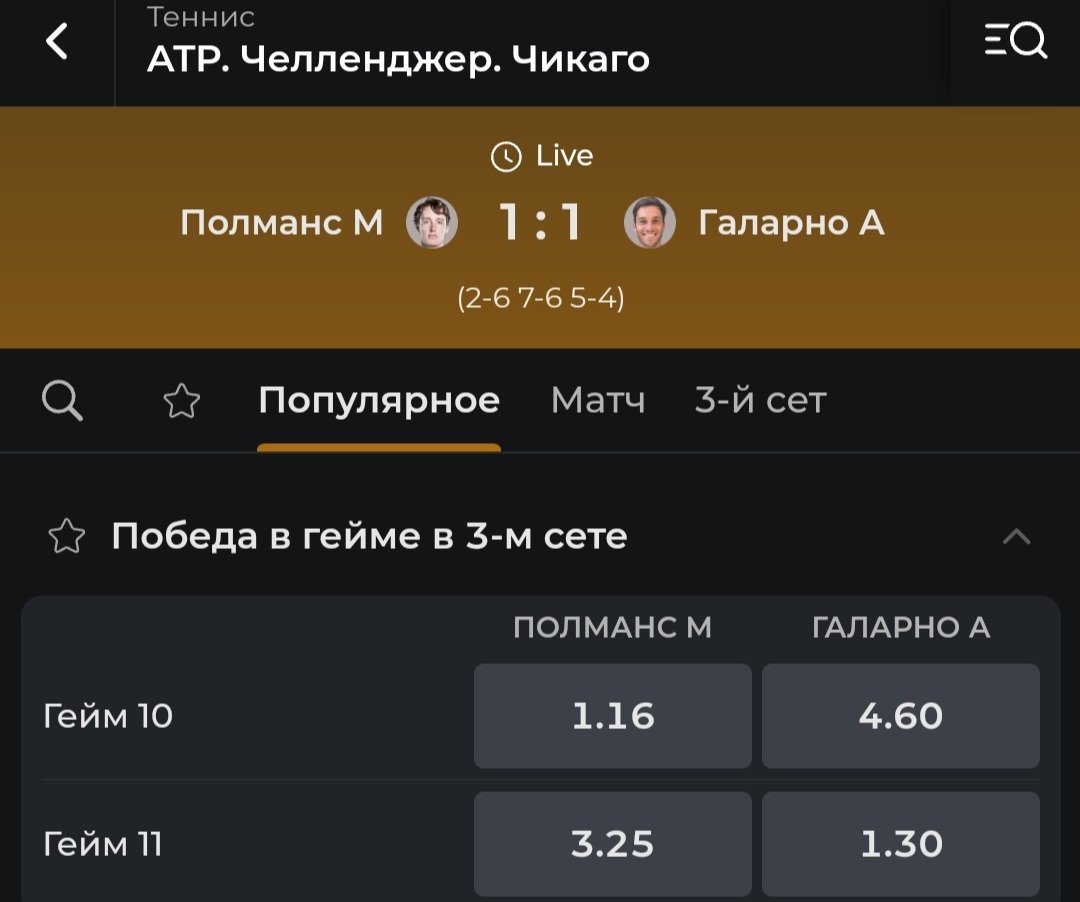Open the 3-й сет tab
The width and height of the screenshot is (1080, 902).
[x=760, y=402]
